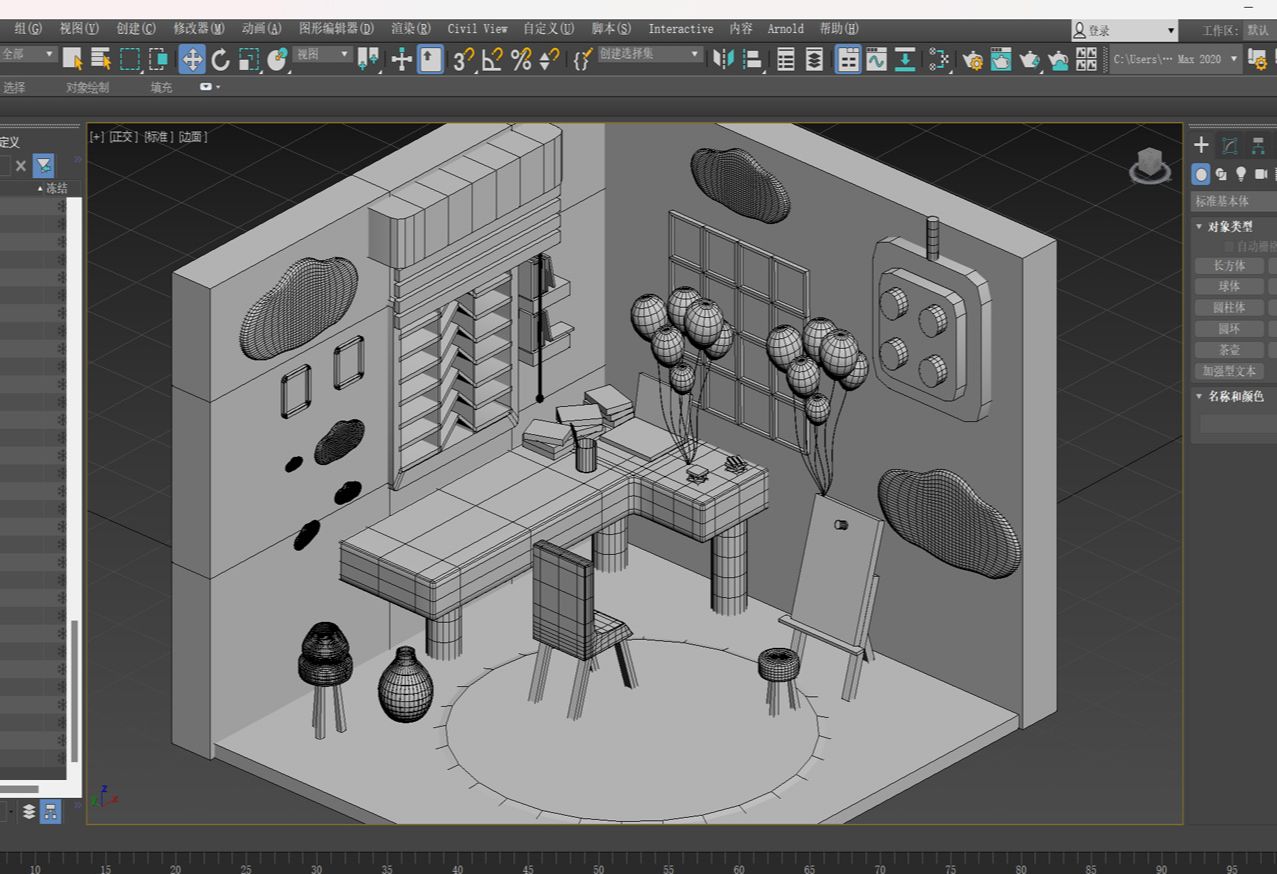1277x874 pixels.
Task: Activate the Select and Place tool
Action: click(x=278, y=59)
